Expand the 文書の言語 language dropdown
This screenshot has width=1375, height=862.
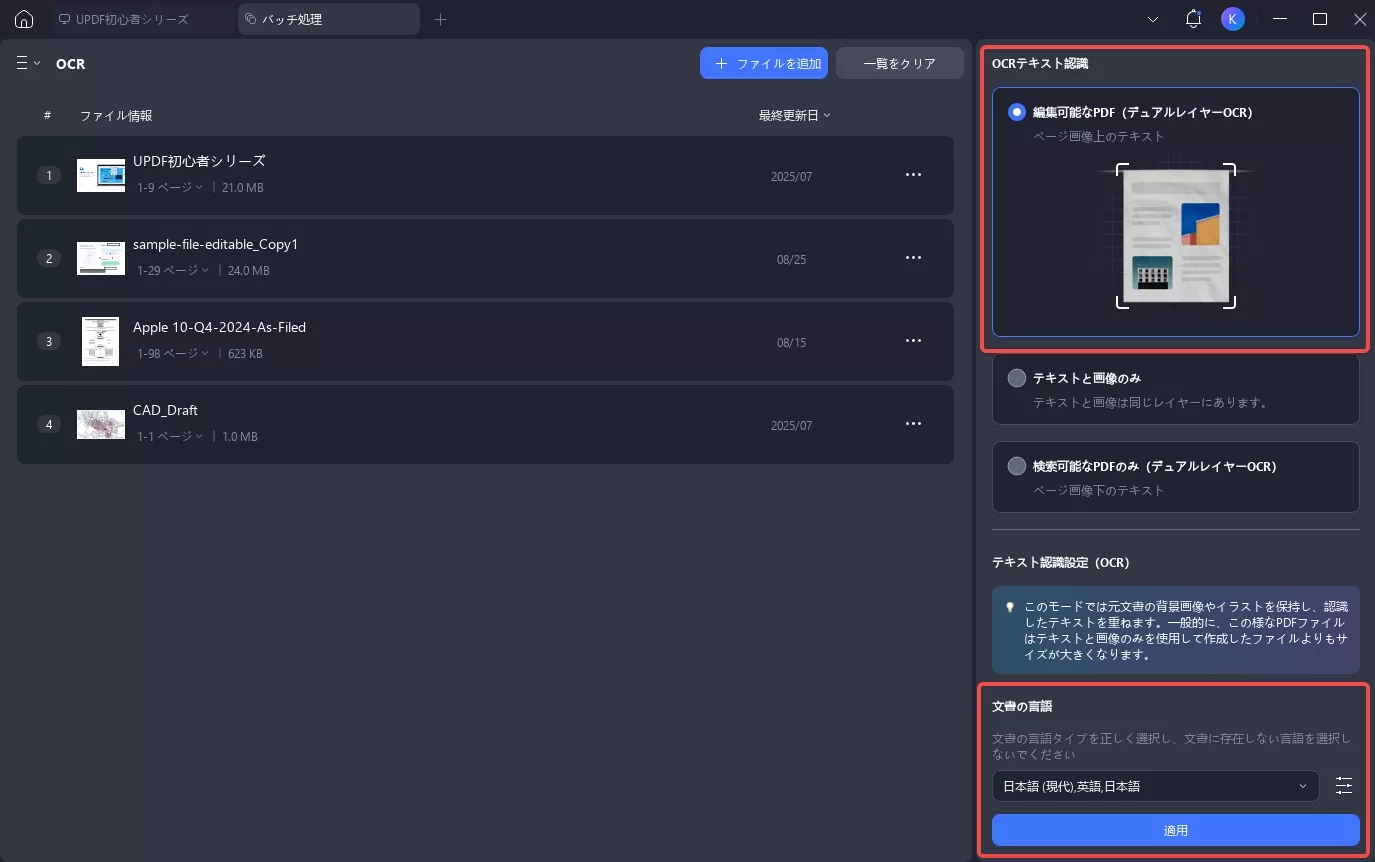tap(1155, 786)
